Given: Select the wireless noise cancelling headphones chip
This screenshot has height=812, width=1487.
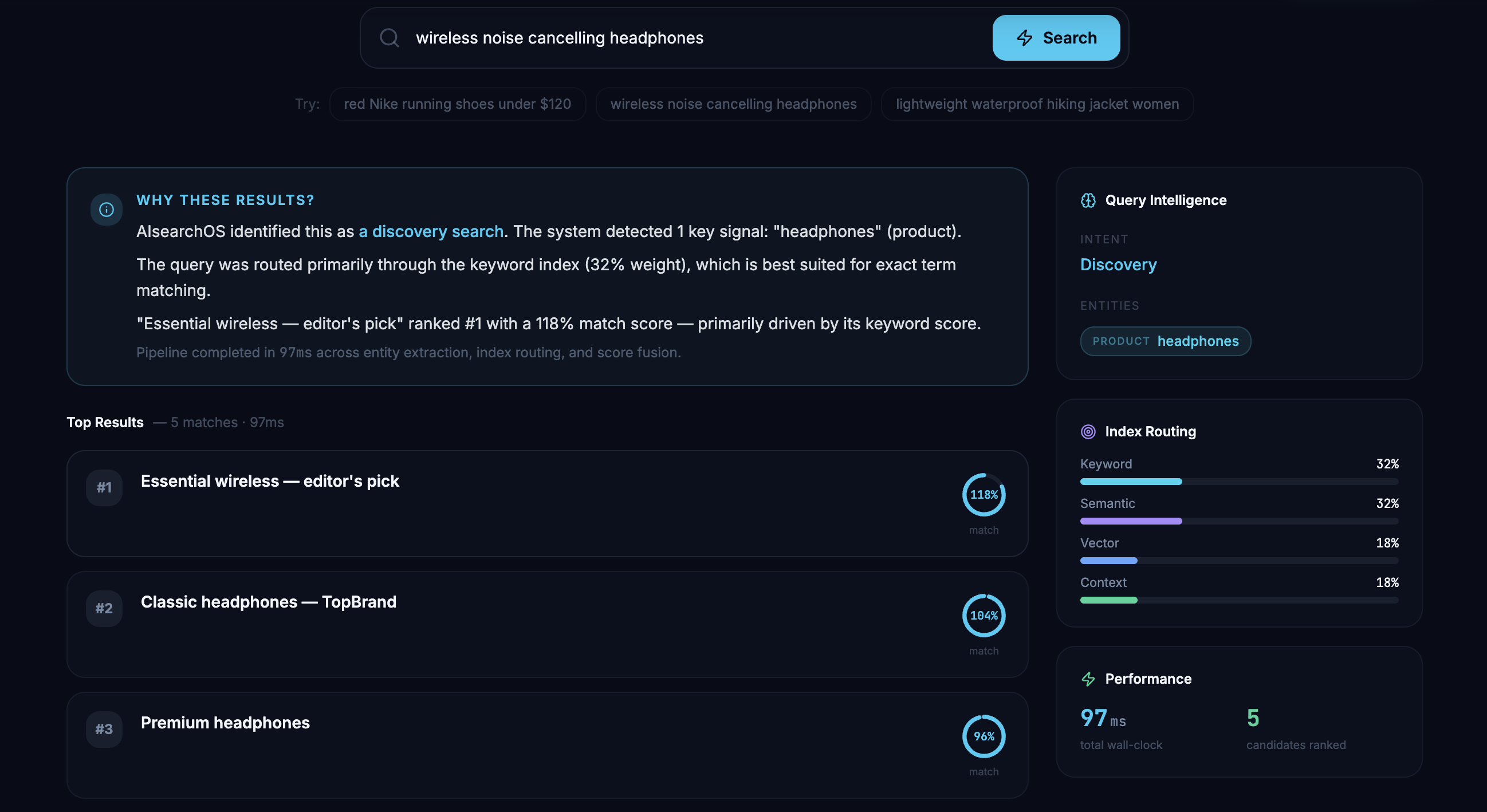Looking at the screenshot, I should point(733,104).
